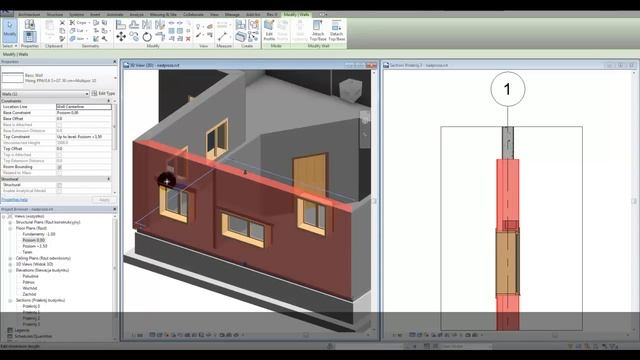This screenshot has width=640, height=360.
Task: Click Edit Profile in the Mode panel
Action: pyautogui.click(x=269, y=30)
